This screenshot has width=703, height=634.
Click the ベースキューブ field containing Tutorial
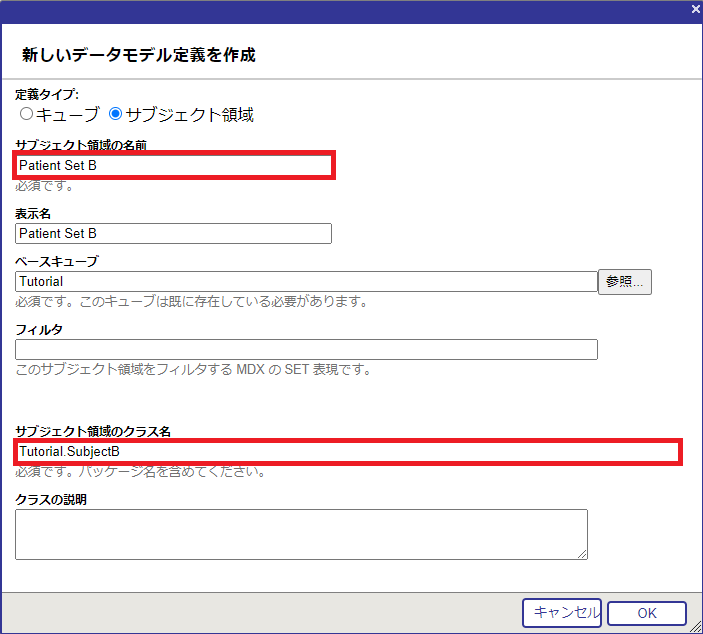(306, 282)
